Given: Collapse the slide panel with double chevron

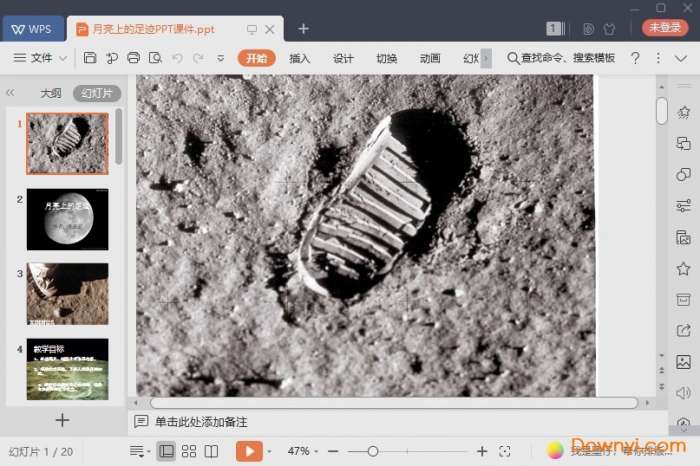Looking at the screenshot, I should 10,93.
